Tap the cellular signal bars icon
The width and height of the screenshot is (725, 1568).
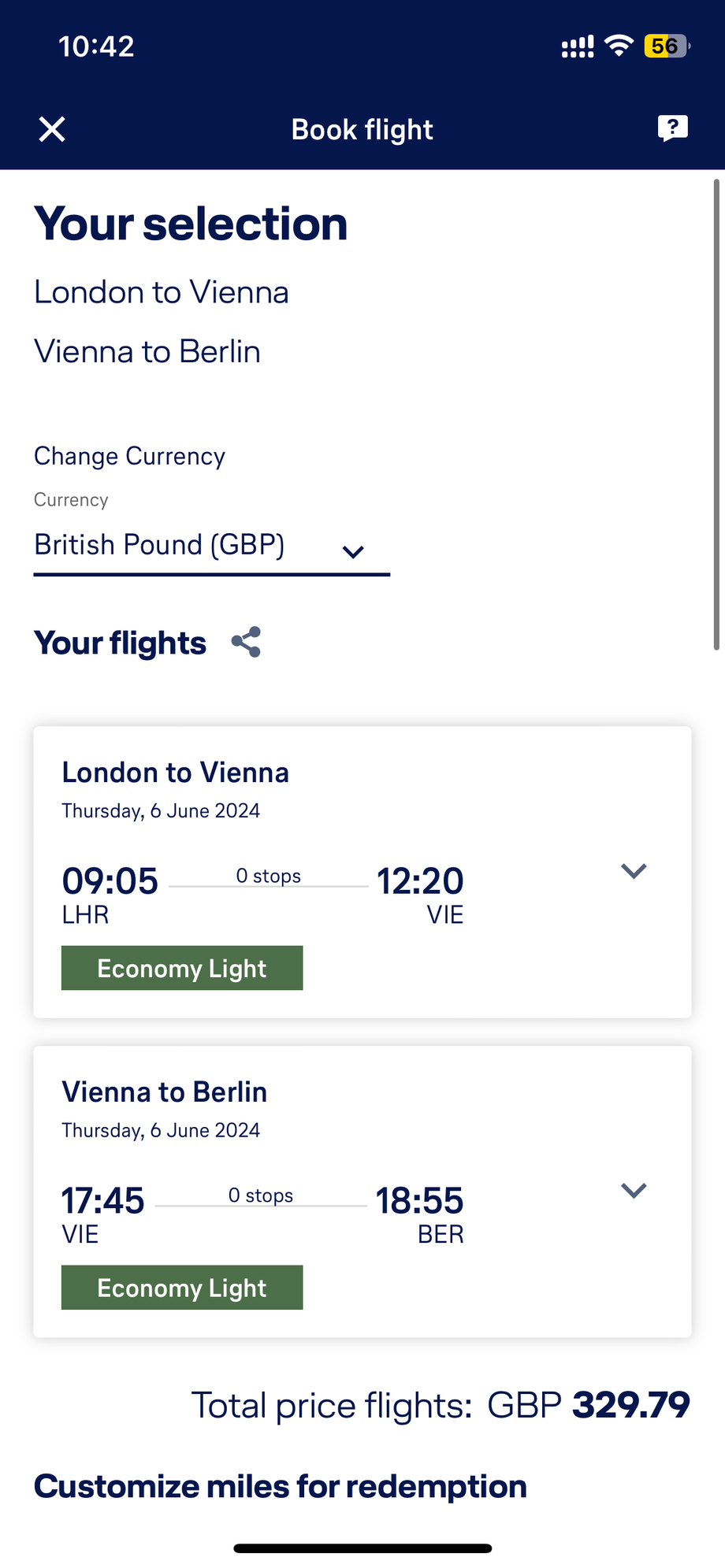(x=577, y=47)
